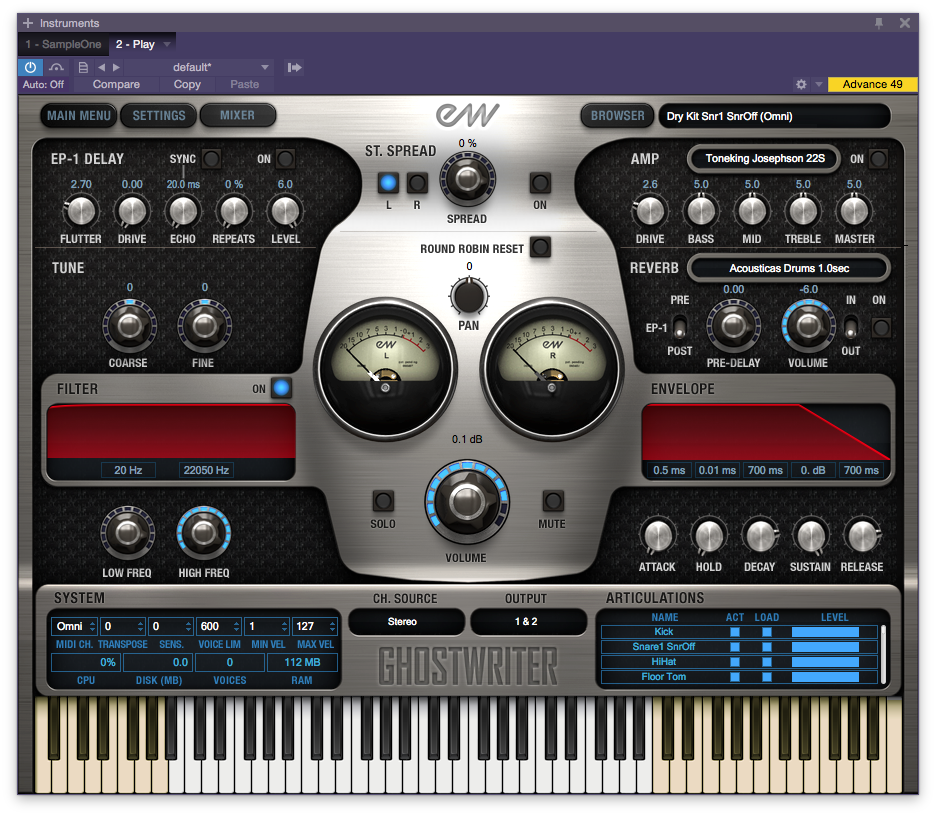Expand the arrow beside the gear icon
The height and width of the screenshot is (816, 936).
pos(818,84)
